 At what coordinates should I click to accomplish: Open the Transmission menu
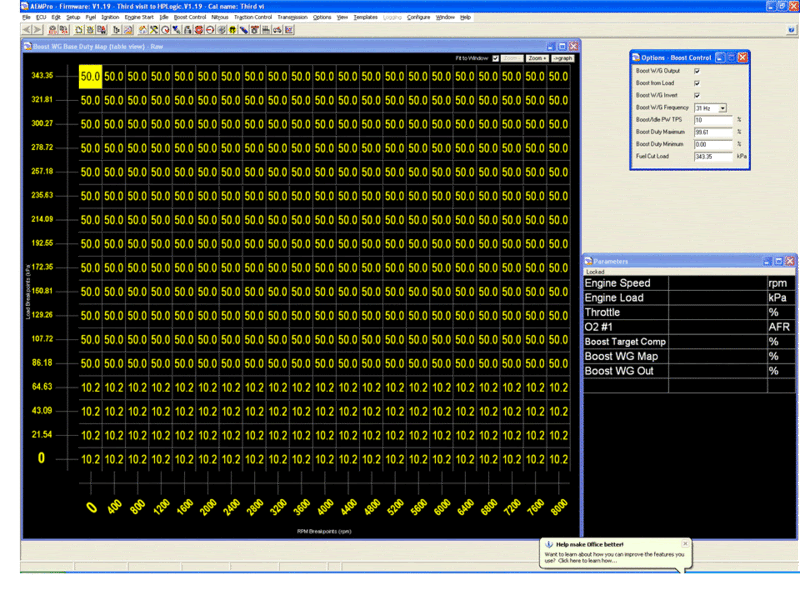point(292,17)
